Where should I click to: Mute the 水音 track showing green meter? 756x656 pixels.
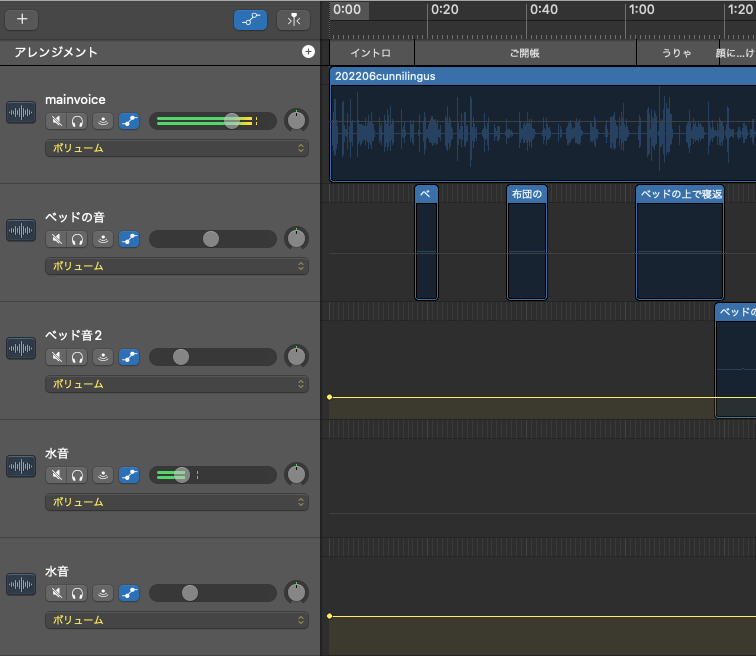[x=56, y=475]
